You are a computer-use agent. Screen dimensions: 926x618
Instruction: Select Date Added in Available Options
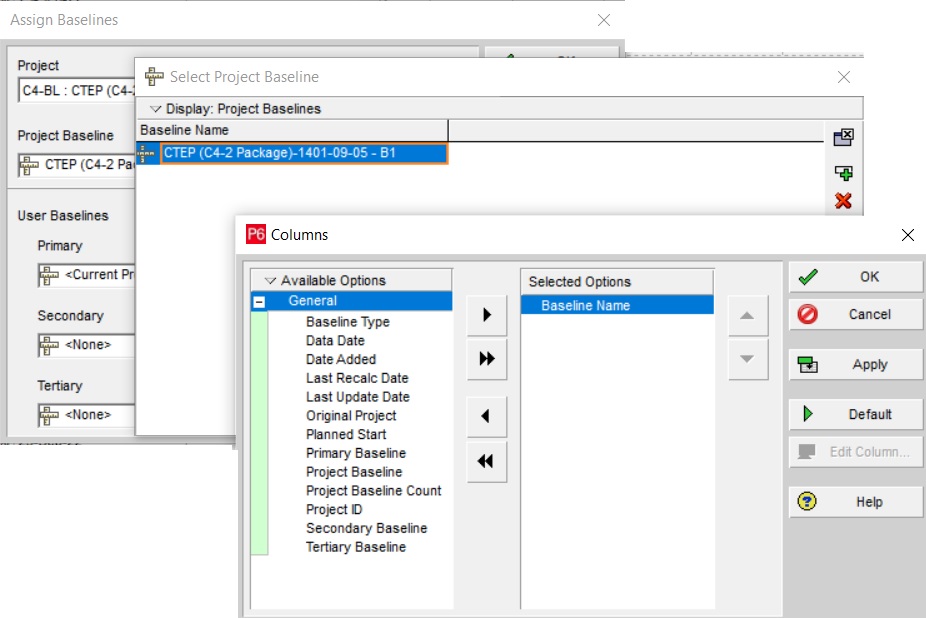tap(341, 359)
